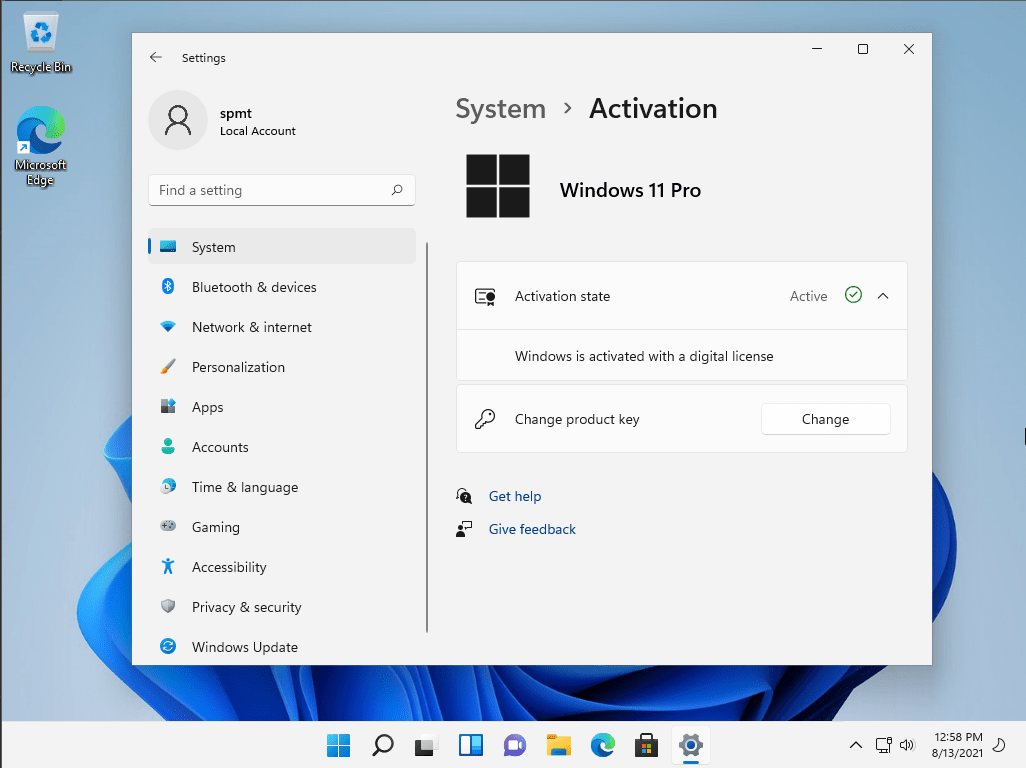Image resolution: width=1026 pixels, height=768 pixels.
Task: Click the Get help headset icon
Action: [464, 496]
